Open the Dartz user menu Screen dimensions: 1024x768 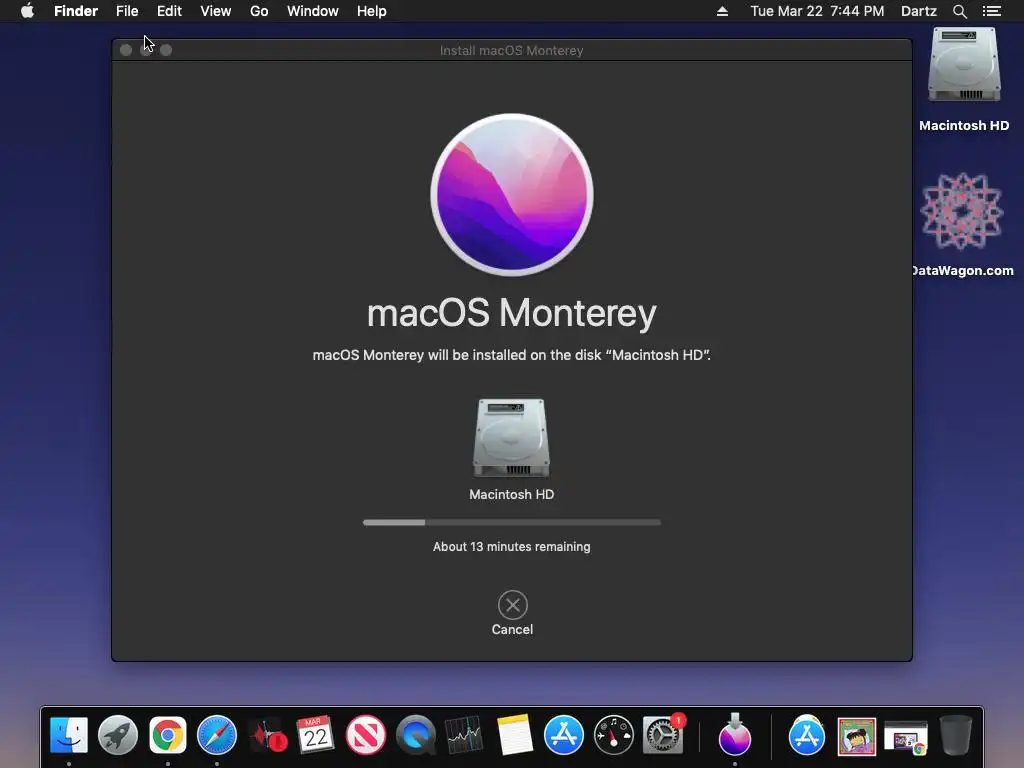coord(919,11)
